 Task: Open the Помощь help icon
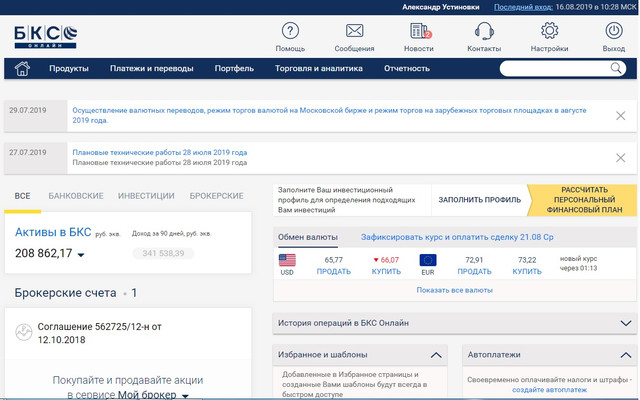tap(290, 31)
